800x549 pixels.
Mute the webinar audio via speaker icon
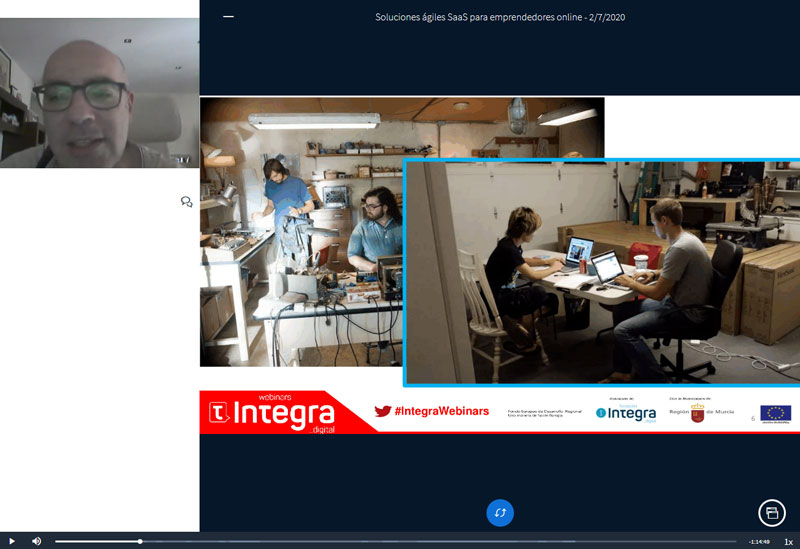[36, 541]
